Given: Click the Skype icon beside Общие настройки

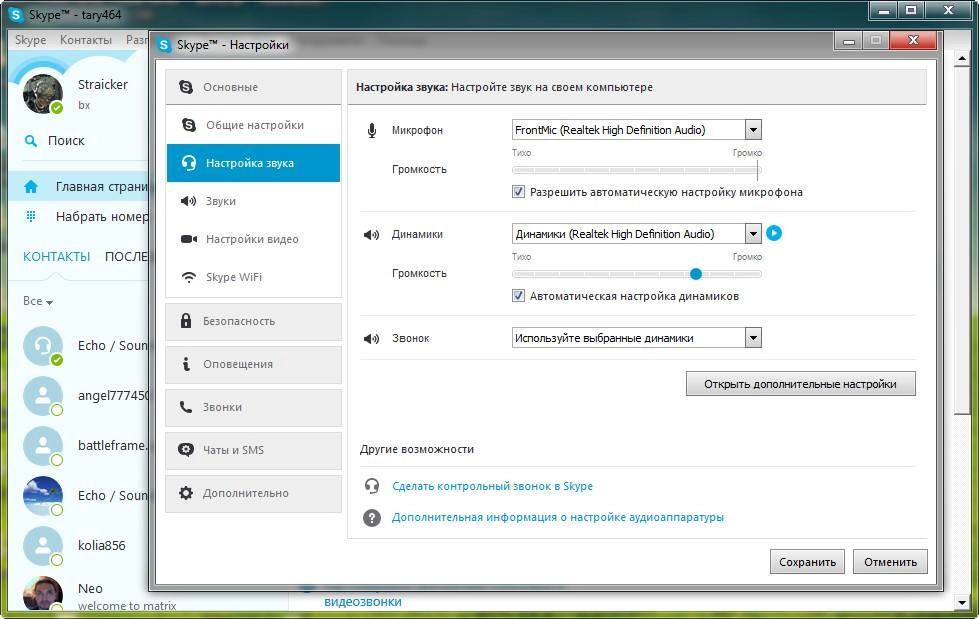Looking at the screenshot, I should point(189,125).
